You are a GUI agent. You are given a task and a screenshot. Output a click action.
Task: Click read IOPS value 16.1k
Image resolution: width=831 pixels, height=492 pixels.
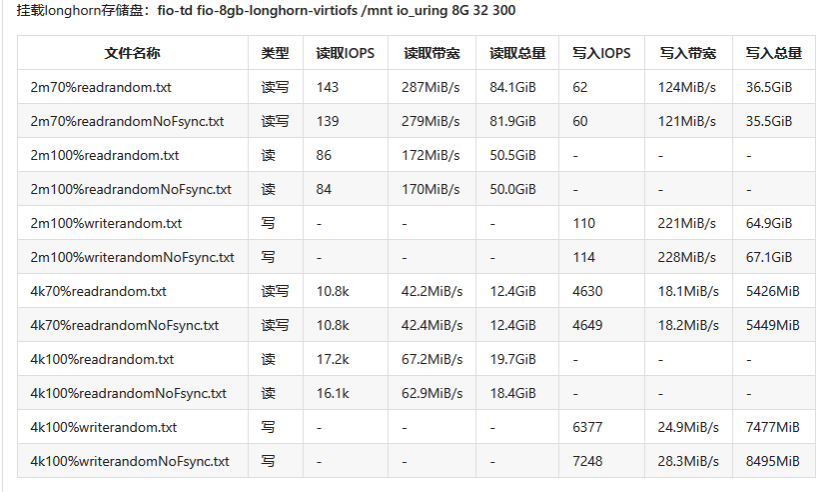[x=333, y=393]
